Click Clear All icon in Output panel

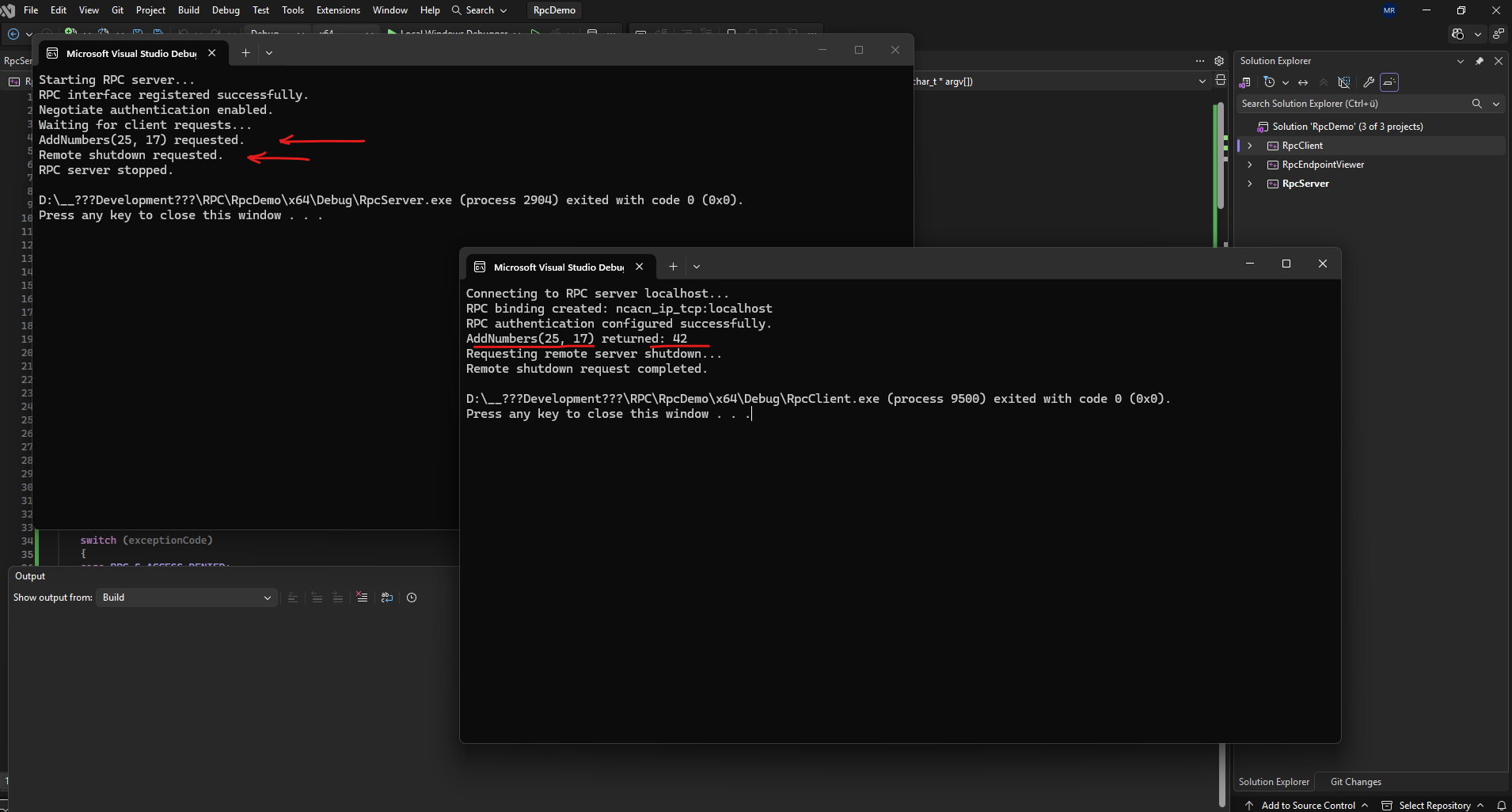point(362,598)
